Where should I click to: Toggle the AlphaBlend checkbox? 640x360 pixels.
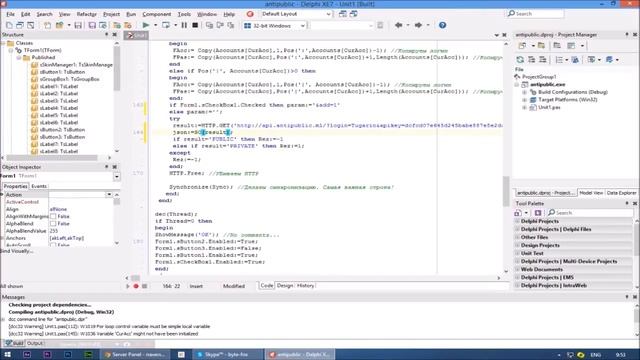[x=53, y=224]
